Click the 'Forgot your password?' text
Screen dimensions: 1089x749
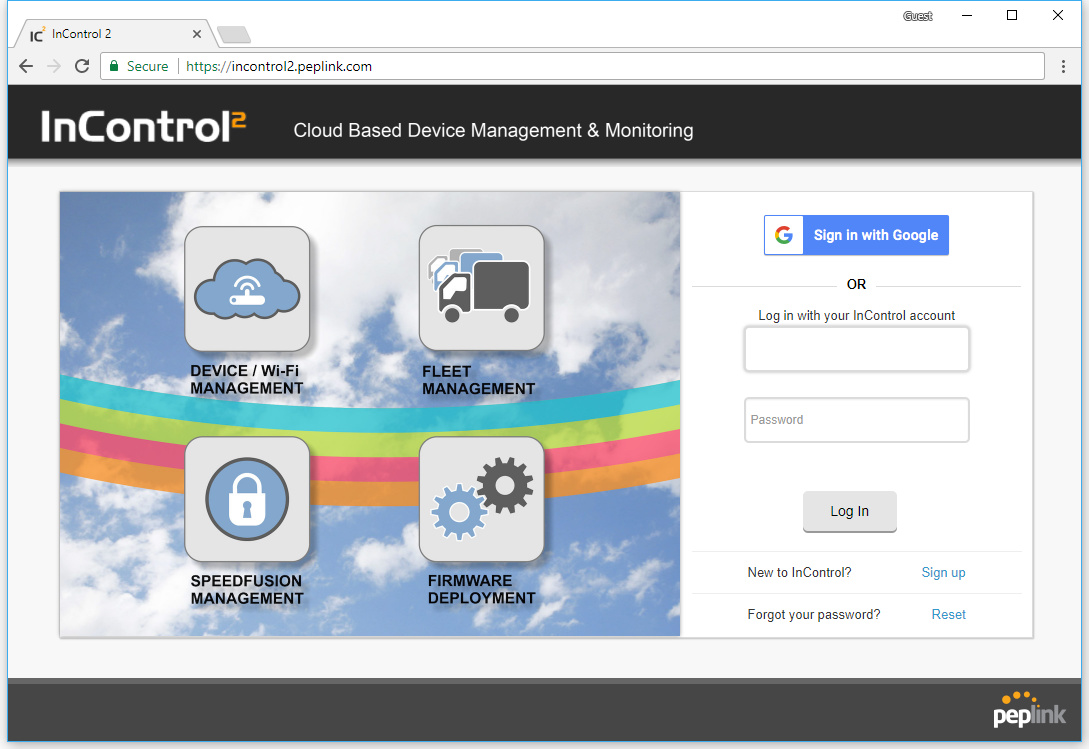click(x=814, y=614)
